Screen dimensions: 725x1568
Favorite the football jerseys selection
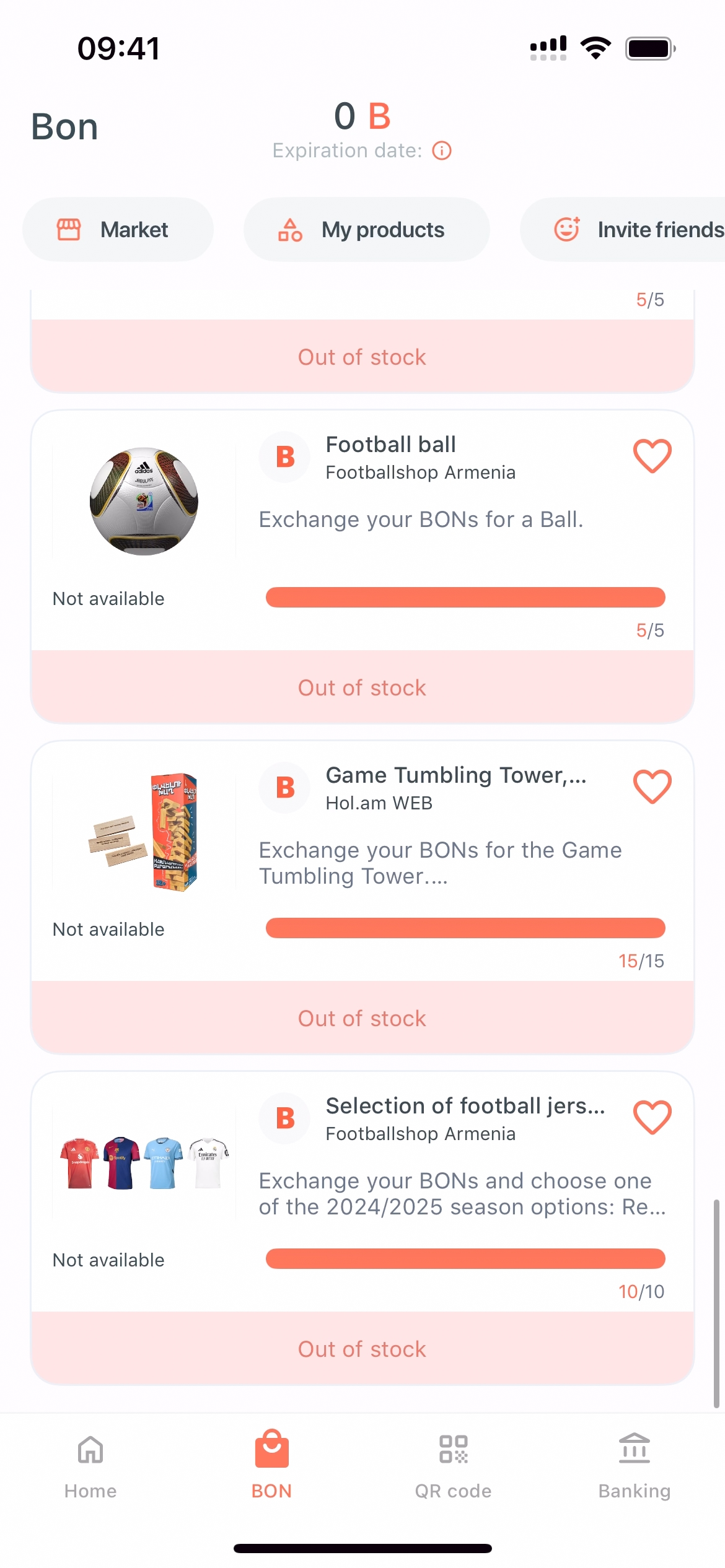click(x=652, y=1117)
